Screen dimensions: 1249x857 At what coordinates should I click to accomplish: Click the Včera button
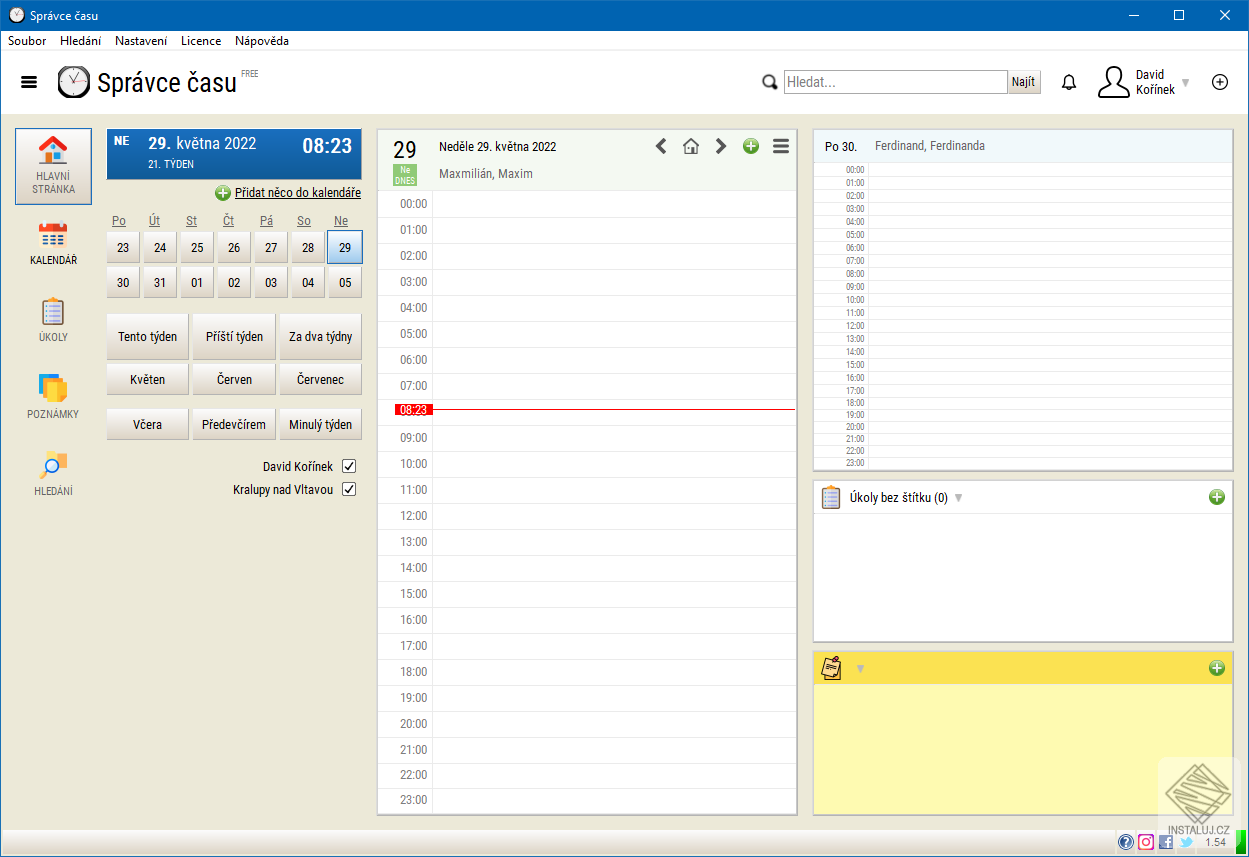click(x=148, y=424)
